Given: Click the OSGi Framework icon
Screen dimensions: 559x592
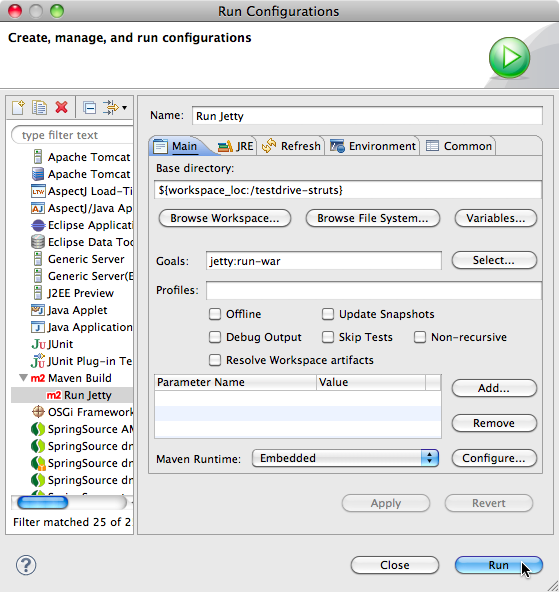Looking at the screenshot, I should 38,412.
